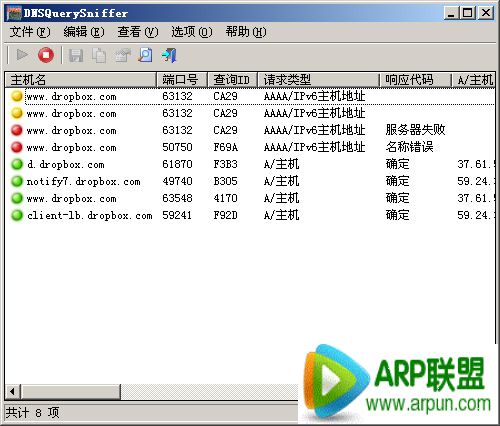Open the 帮助(H) menu
This screenshot has height=426, width=500.
[246, 32]
